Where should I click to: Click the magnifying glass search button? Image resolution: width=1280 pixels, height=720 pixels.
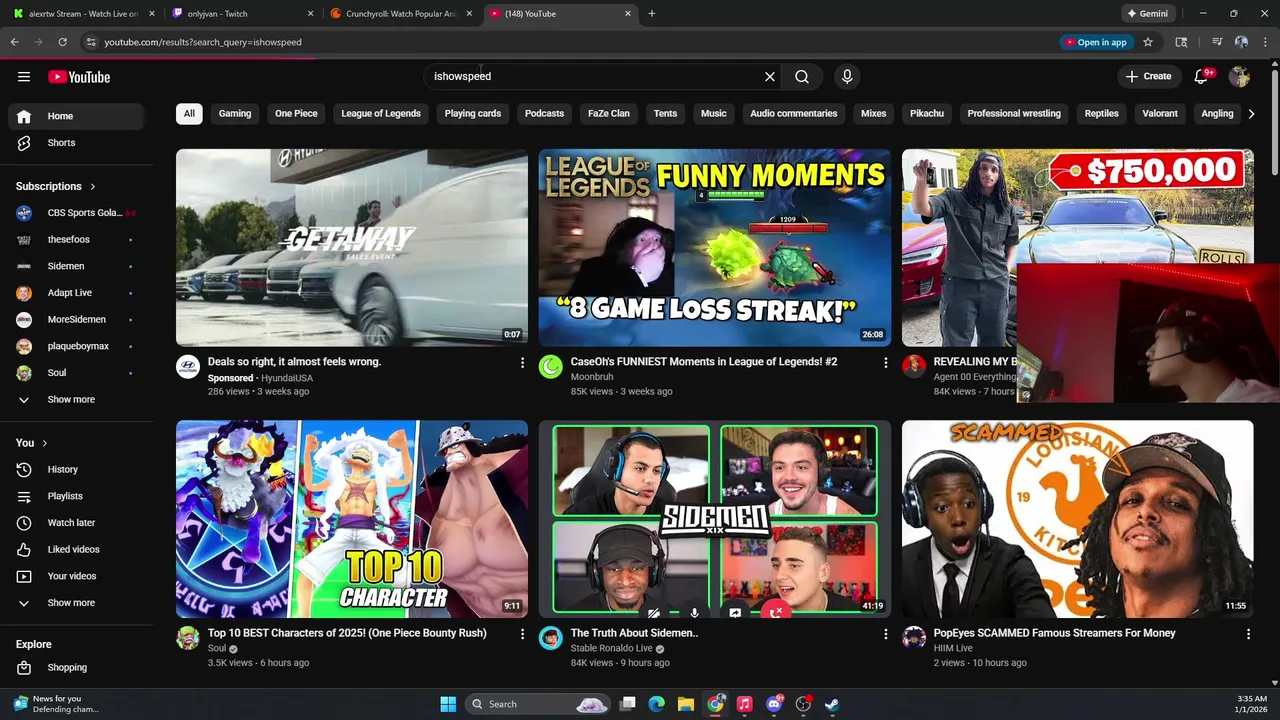(802, 76)
